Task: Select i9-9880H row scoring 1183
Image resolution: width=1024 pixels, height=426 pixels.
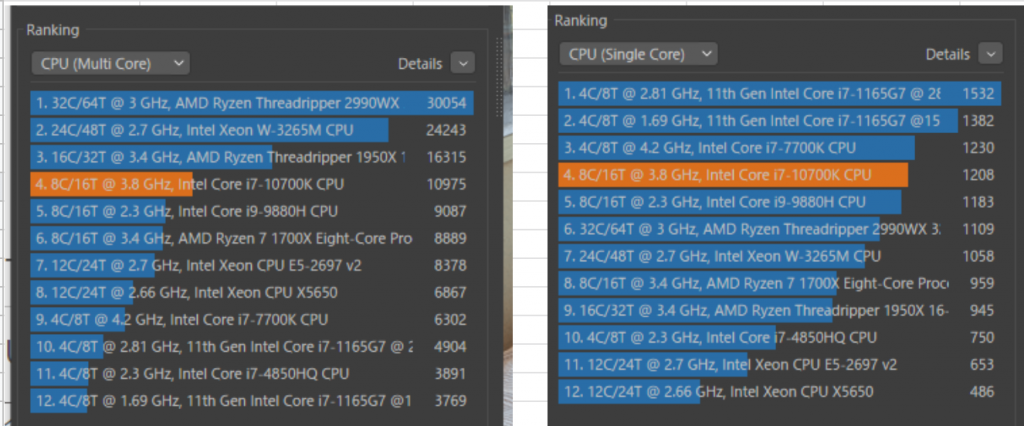Action: pyautogui.click(x=780, y=202)
